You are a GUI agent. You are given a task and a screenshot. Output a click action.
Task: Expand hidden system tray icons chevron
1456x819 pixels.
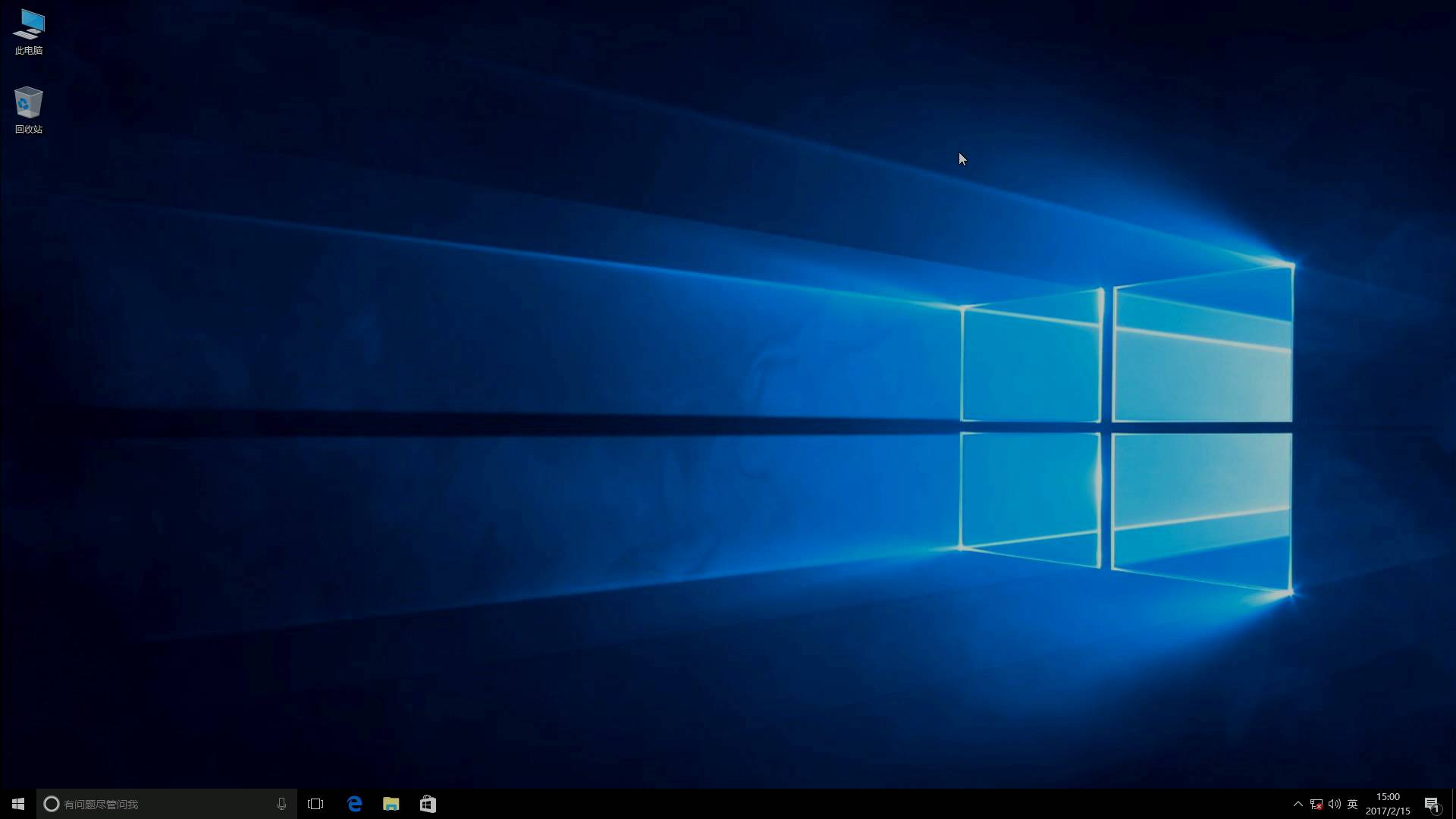1298,804
